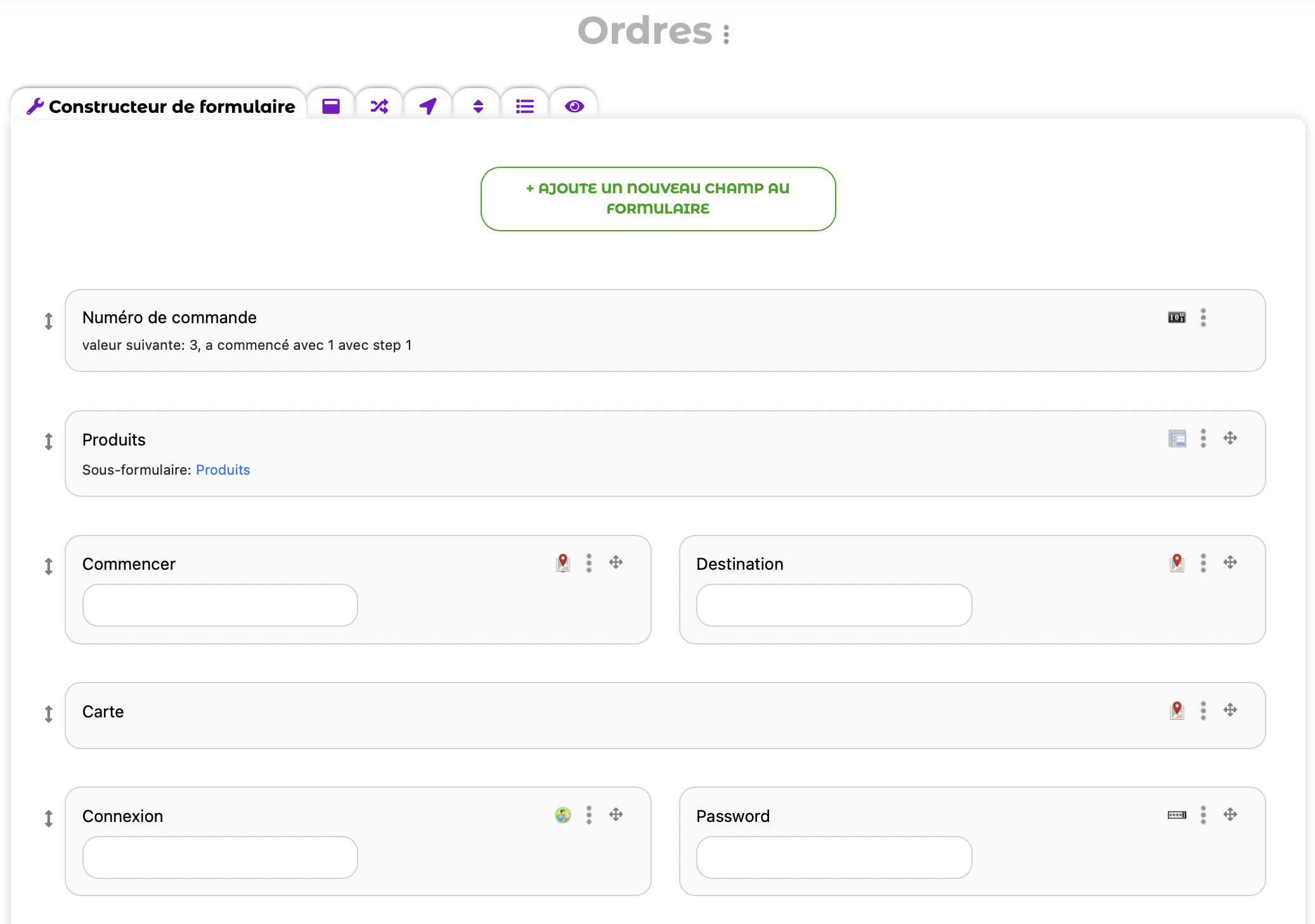Viewport: 1315px width, 924px height.
Task: Click the Ordres page title
Action: click(x=645, y=30)
